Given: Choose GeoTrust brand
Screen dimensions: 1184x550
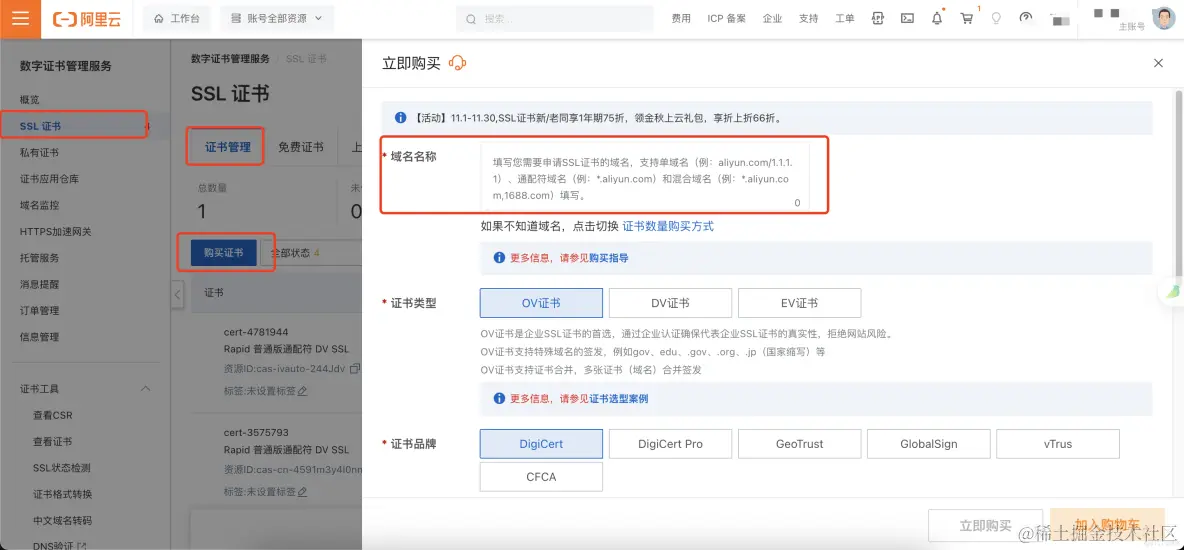Looking at the screenshot, I should click(800, 444).
